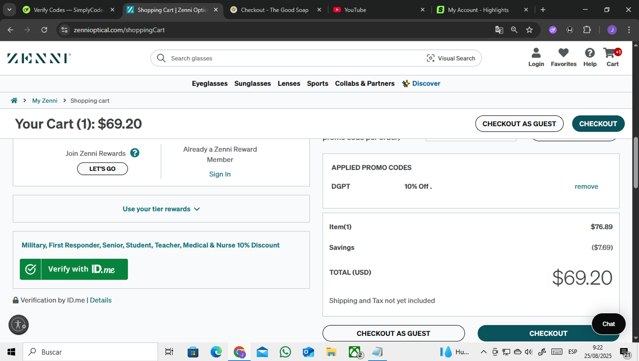This screenshot has width=639, height=361.
Task: Click the Windows Start button
Action: coord(11,352)
